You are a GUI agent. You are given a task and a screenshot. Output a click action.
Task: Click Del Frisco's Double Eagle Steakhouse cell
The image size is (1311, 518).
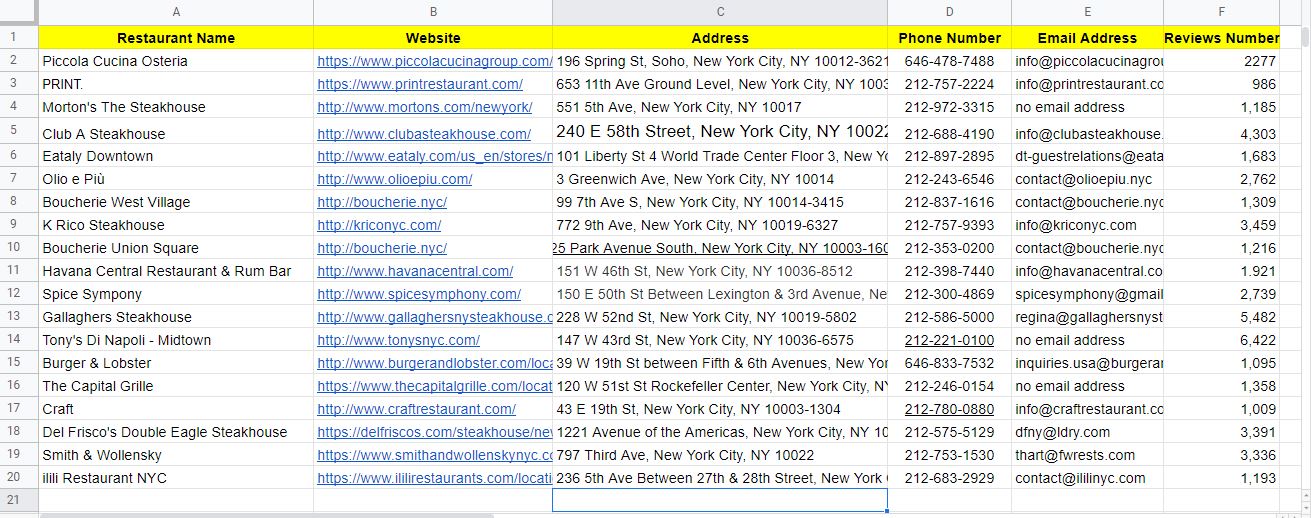(176, 432)
